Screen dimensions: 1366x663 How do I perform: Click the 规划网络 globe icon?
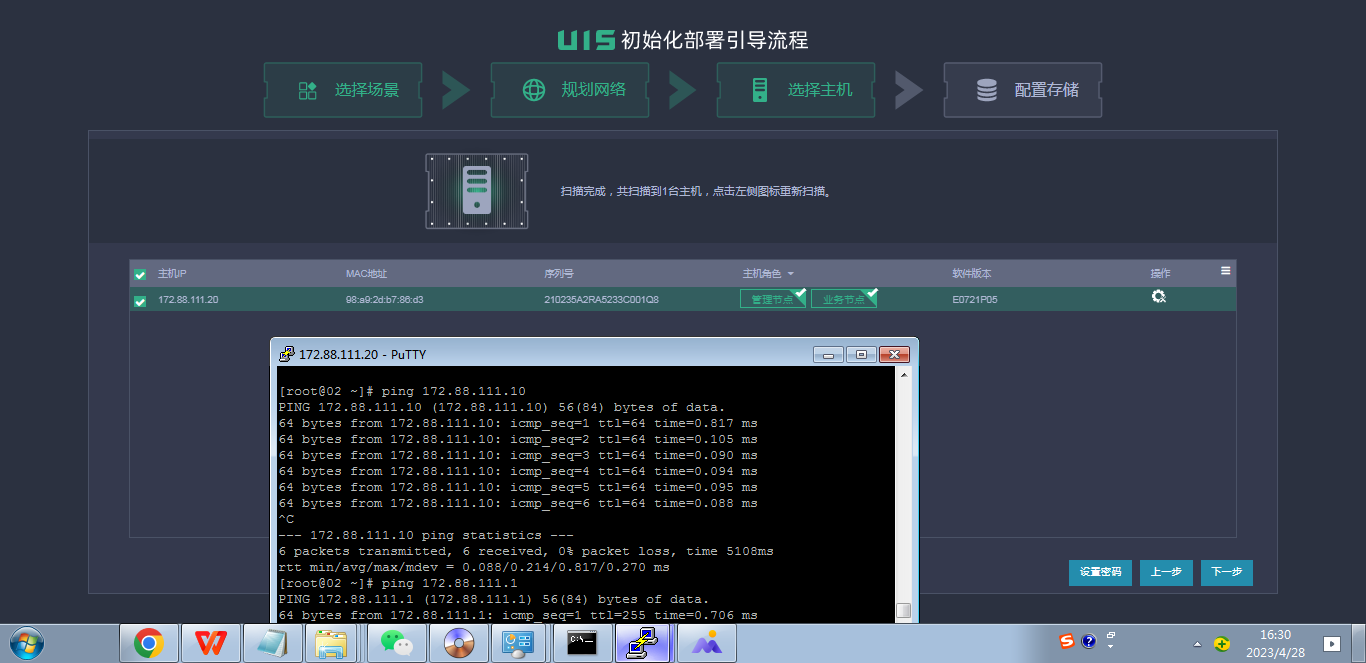(534, 90)
